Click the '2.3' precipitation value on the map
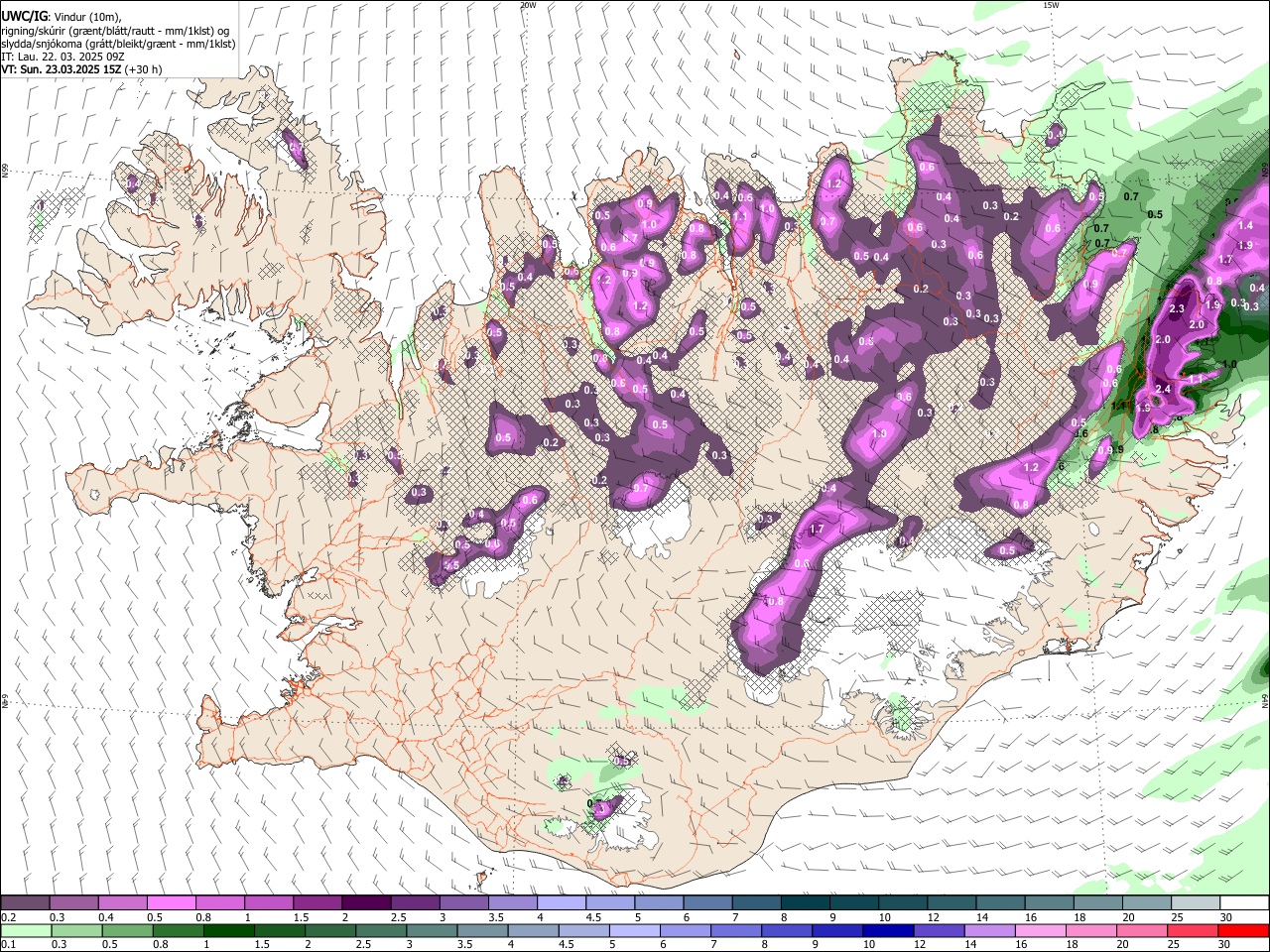The image size is (1270, 952). [1178, 308]
